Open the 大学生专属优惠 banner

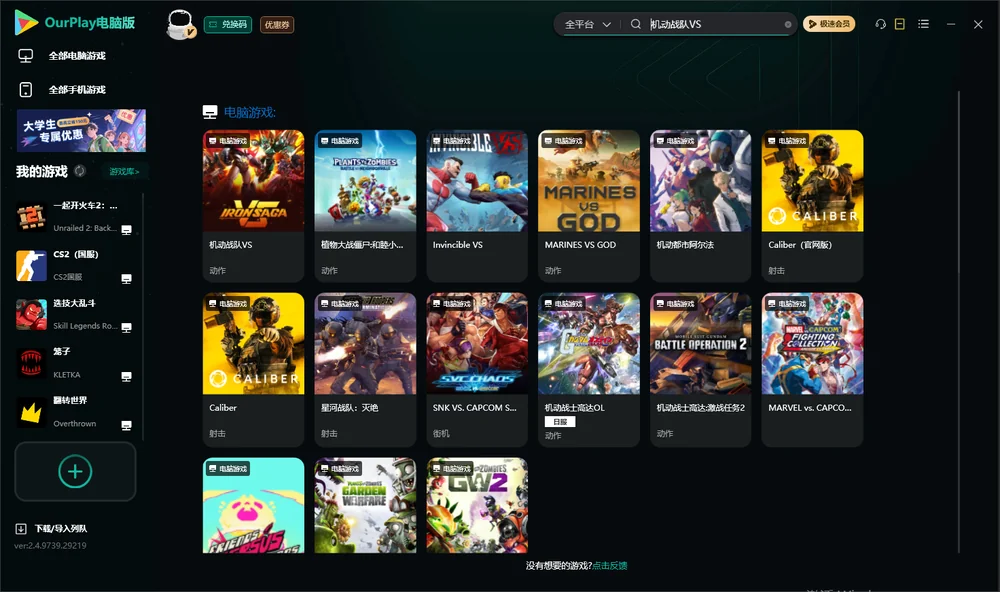[x=81, y=130]
